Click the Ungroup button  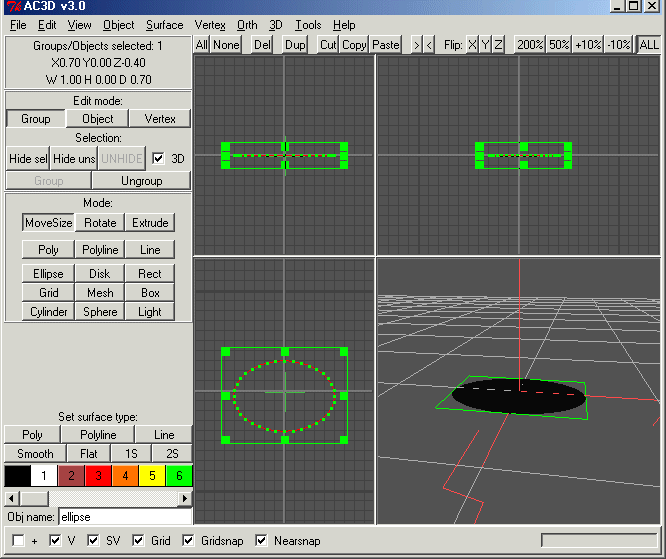coord(141,181)
